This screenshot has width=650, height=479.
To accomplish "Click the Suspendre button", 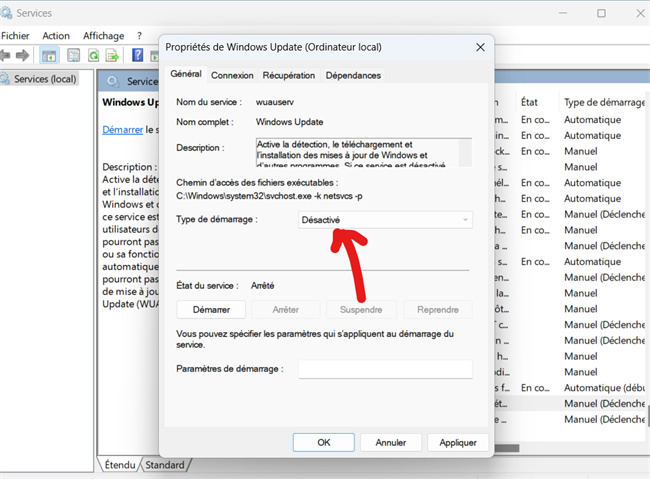I will pos(361,310).
